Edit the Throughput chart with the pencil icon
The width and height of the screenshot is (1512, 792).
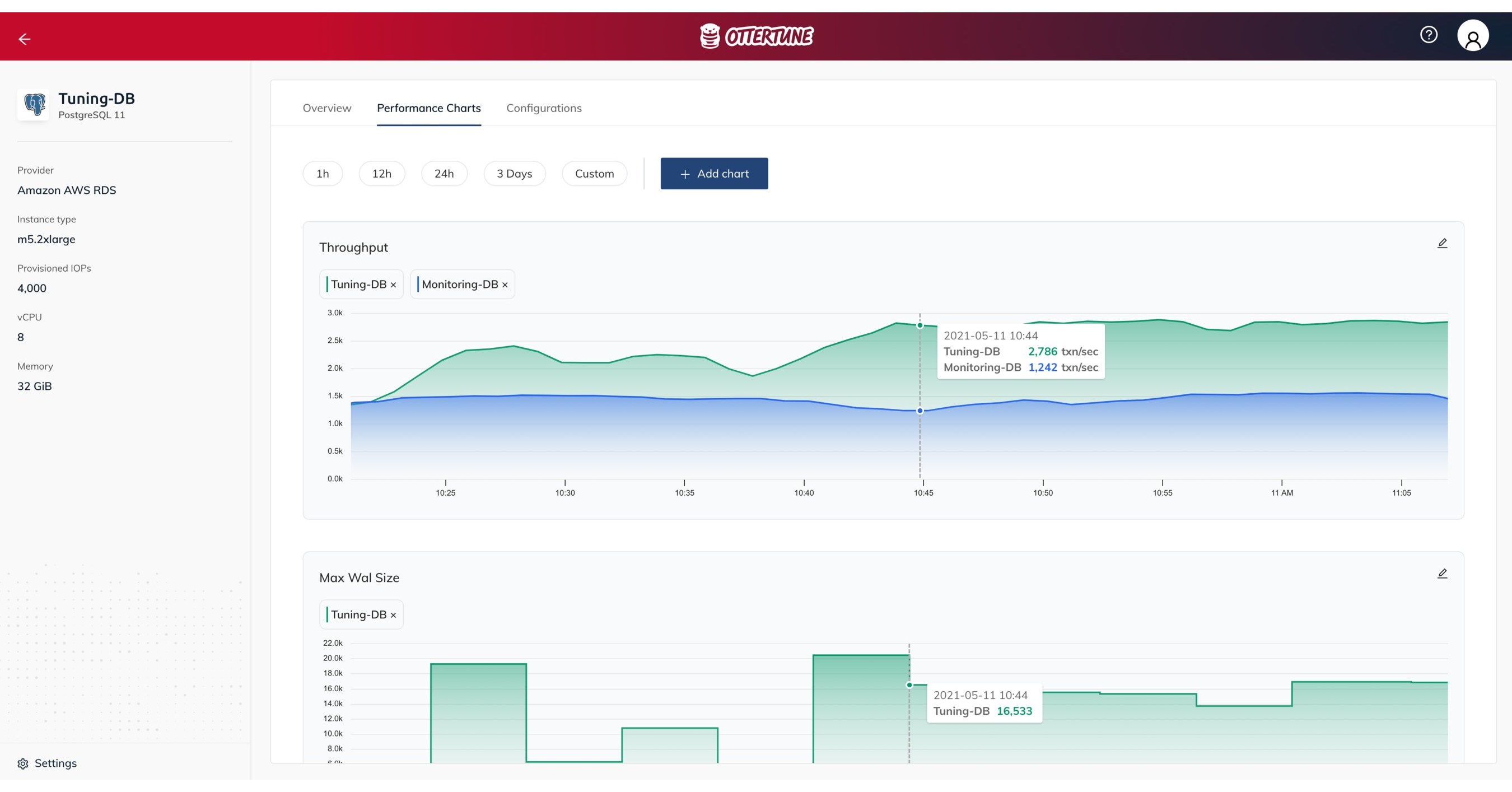coord(1443,243)
